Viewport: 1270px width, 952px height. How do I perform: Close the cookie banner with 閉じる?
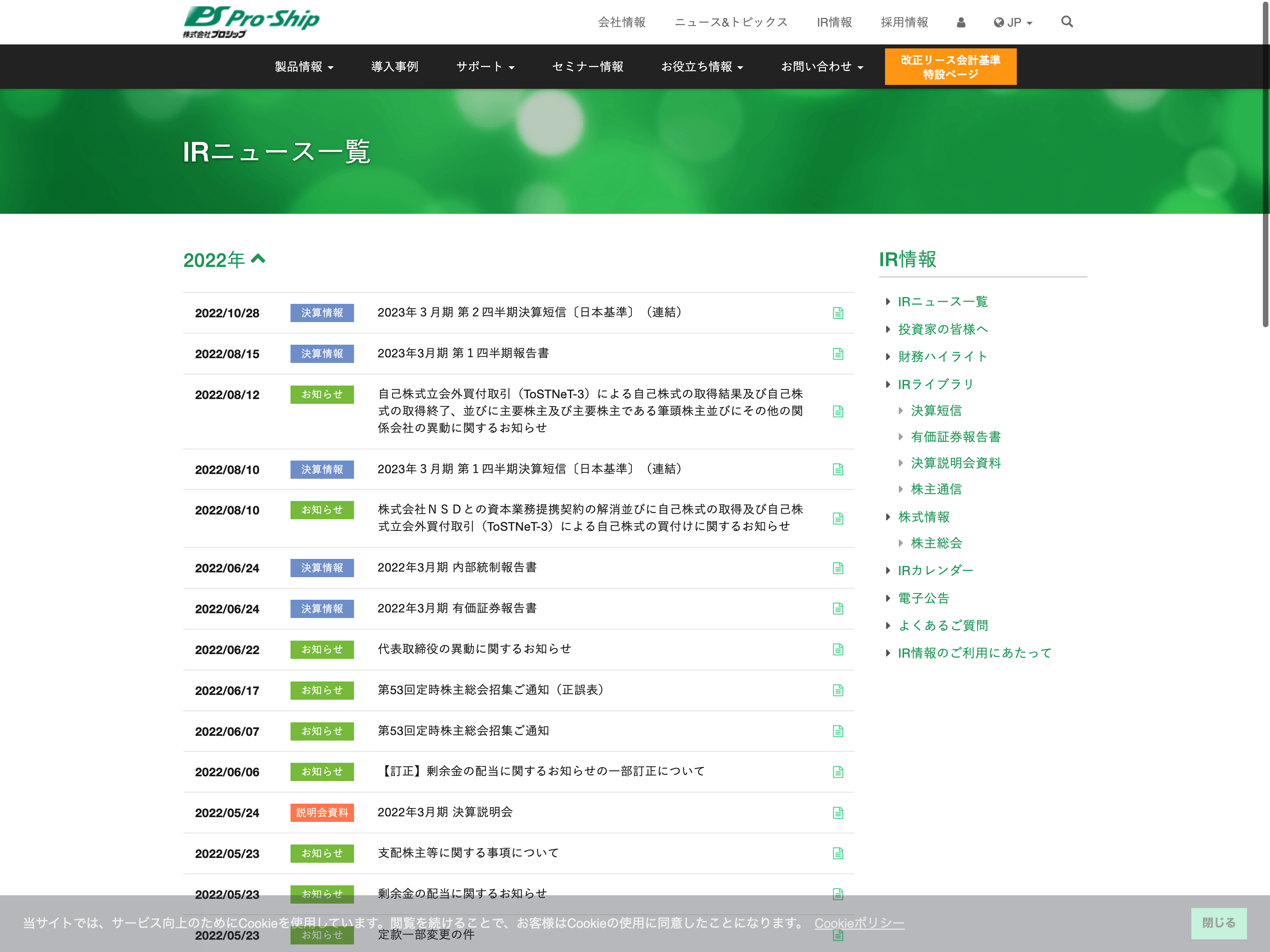click(1218, 923)
